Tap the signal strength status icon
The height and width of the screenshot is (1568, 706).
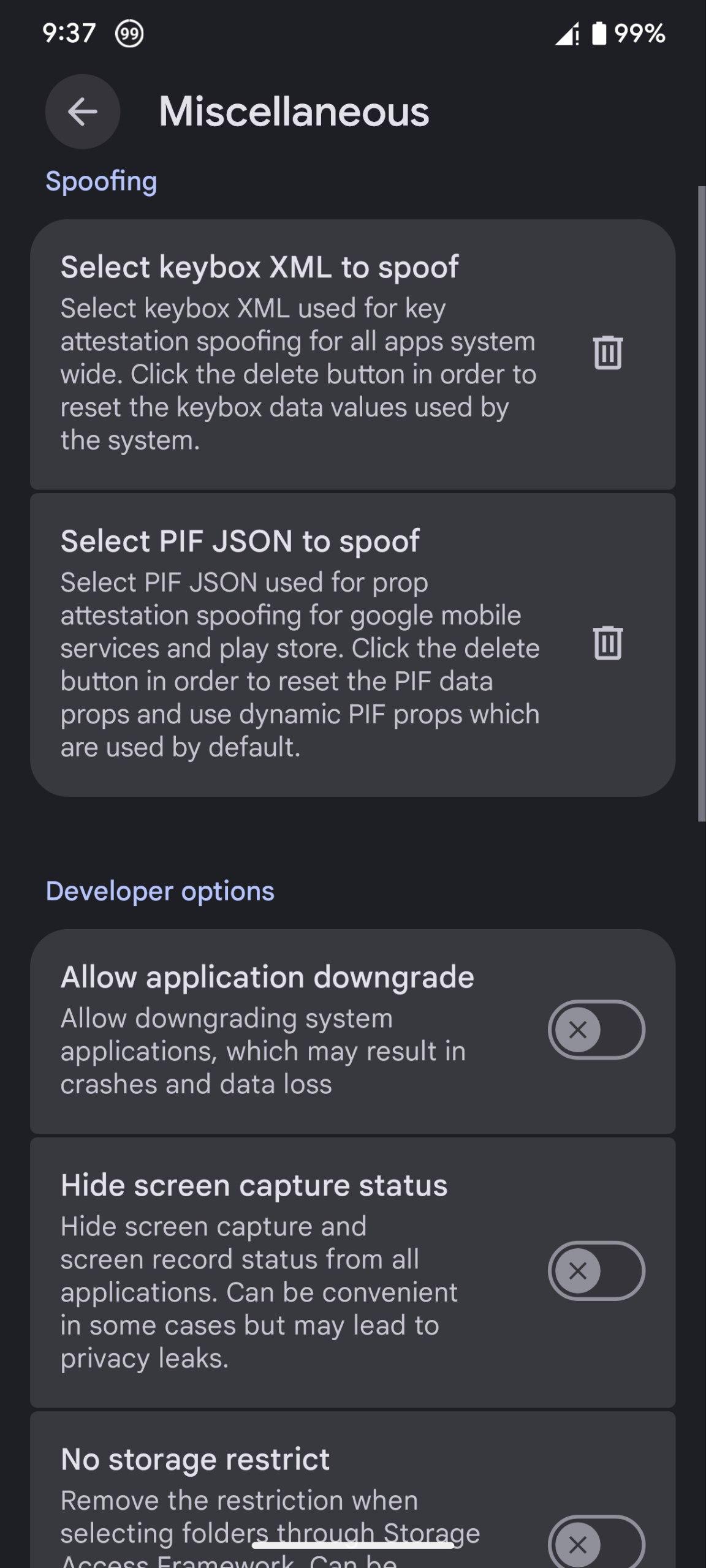tap(567, 34)
